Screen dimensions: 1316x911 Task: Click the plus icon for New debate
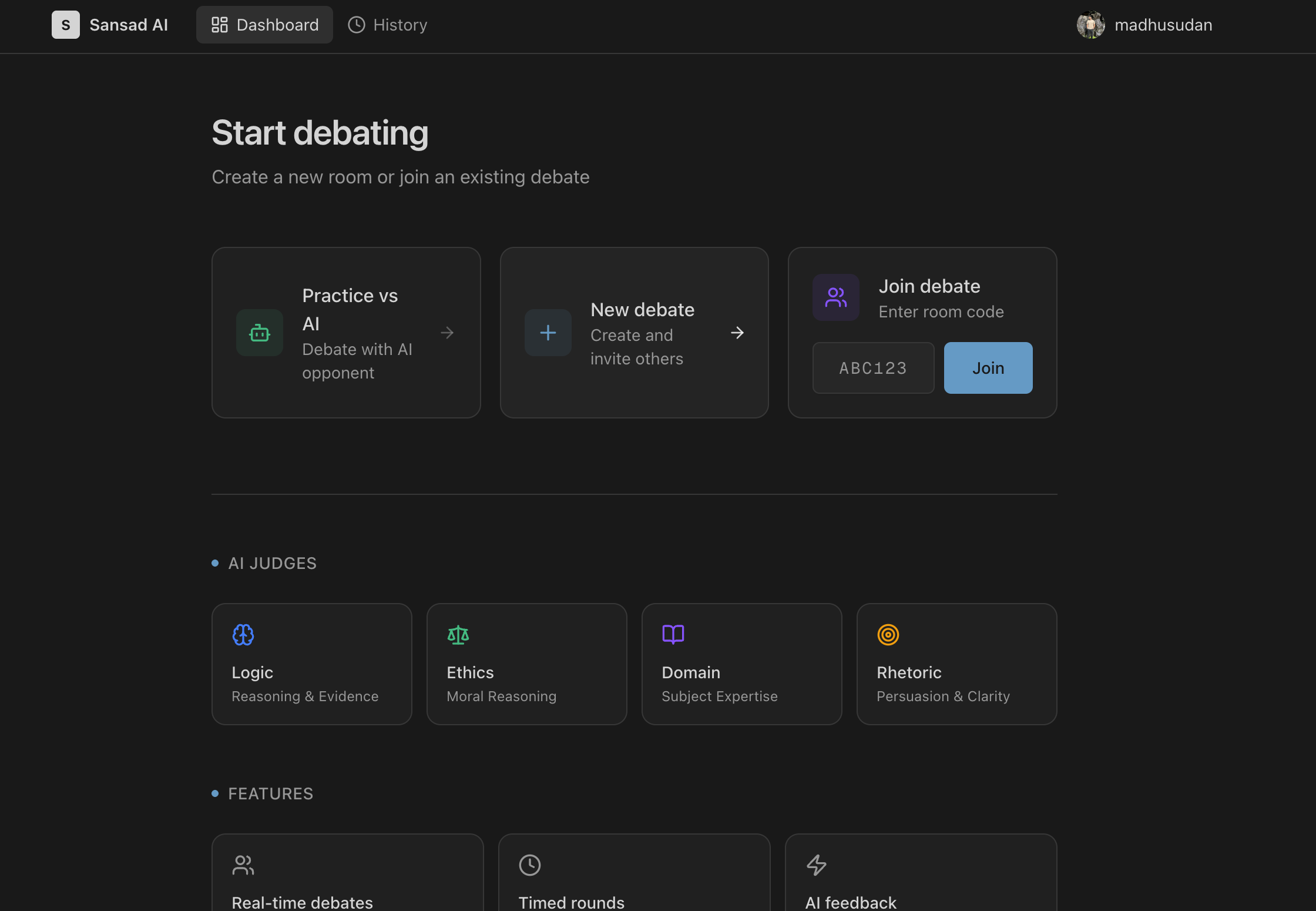548,333
